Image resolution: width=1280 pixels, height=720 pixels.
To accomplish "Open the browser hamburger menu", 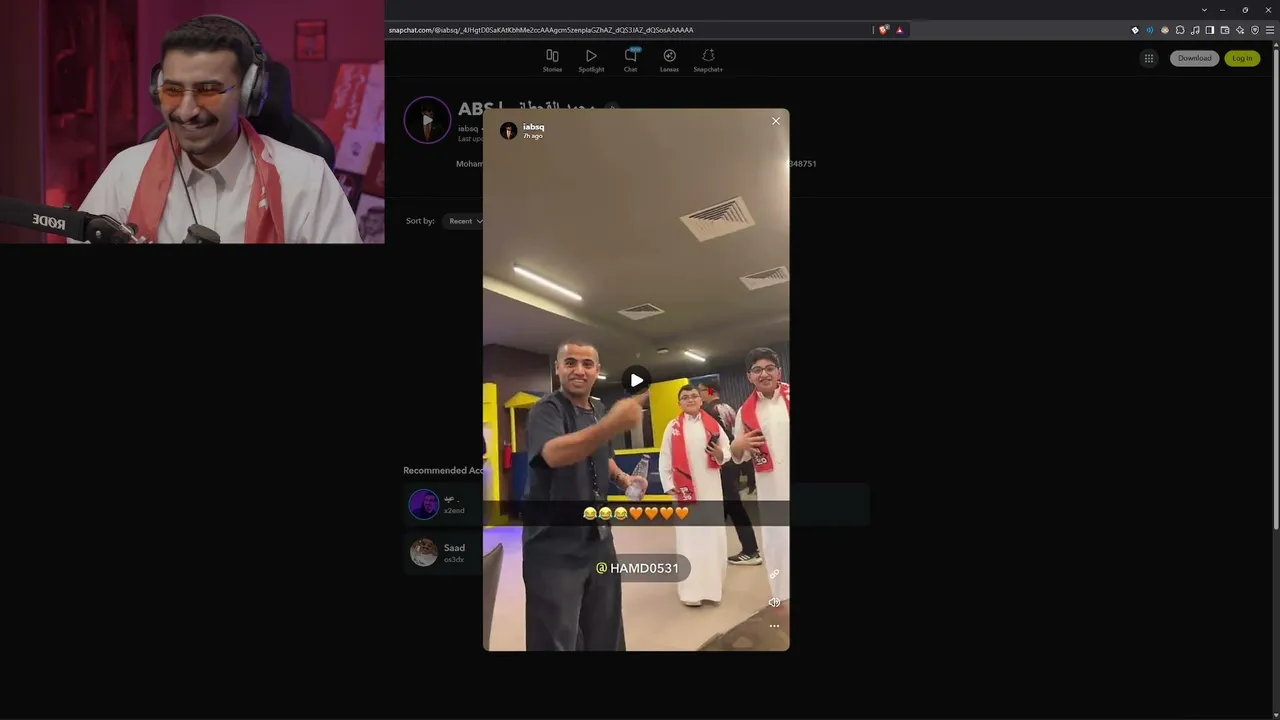I will [x=1270, y=30].
